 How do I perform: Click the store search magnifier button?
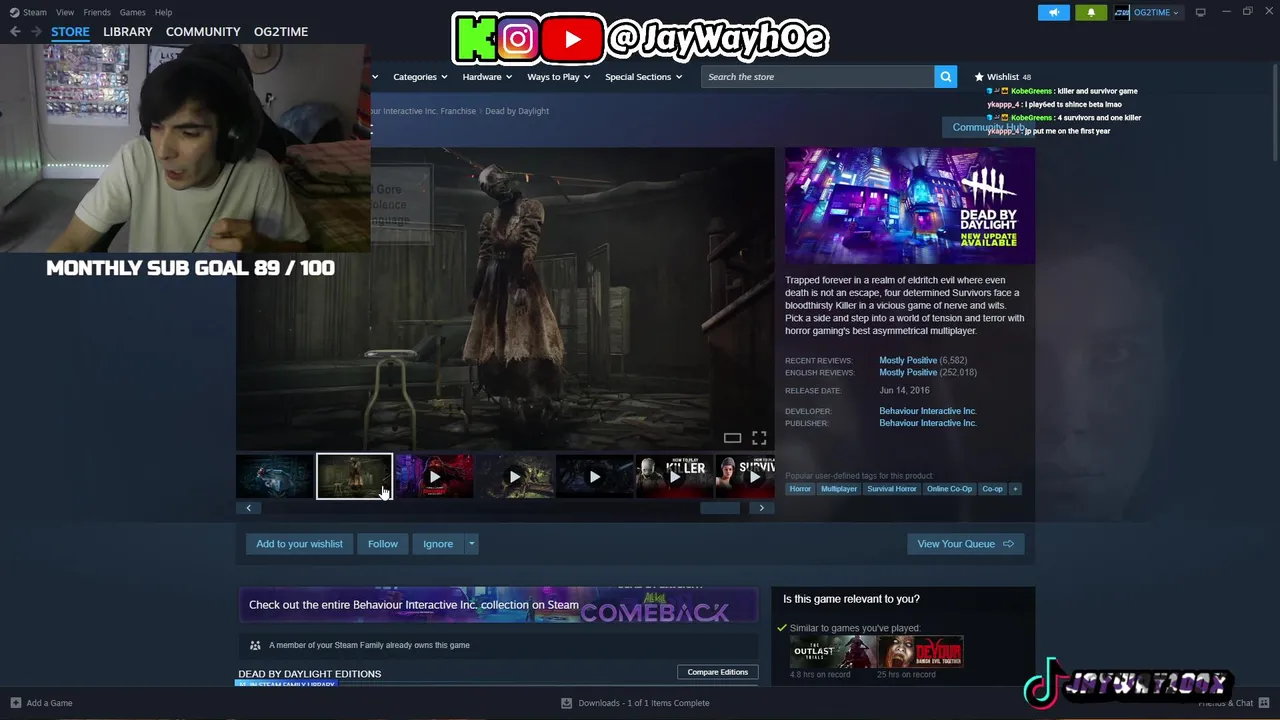click(x=945, y=77)
